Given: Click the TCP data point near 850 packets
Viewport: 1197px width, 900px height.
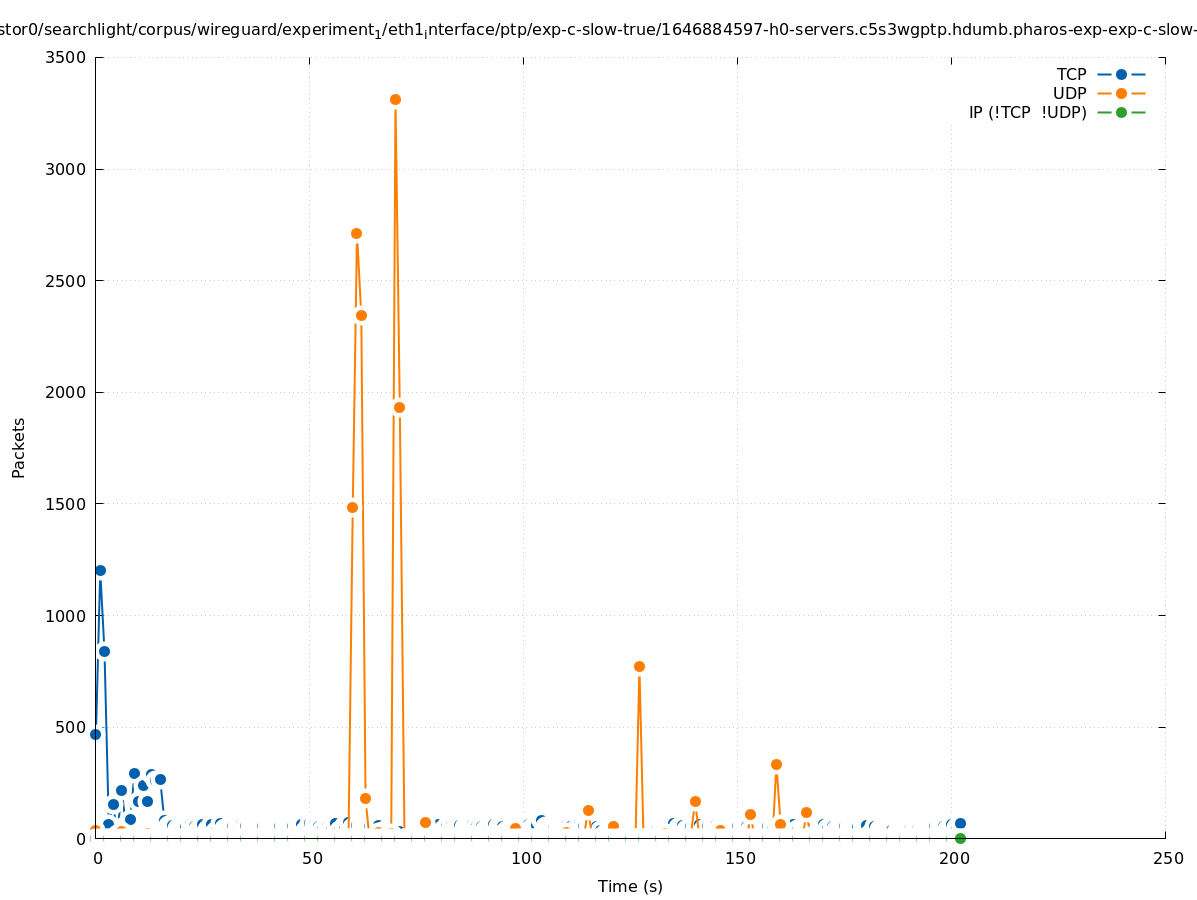Looking at the screenshot, I should 104,651.
